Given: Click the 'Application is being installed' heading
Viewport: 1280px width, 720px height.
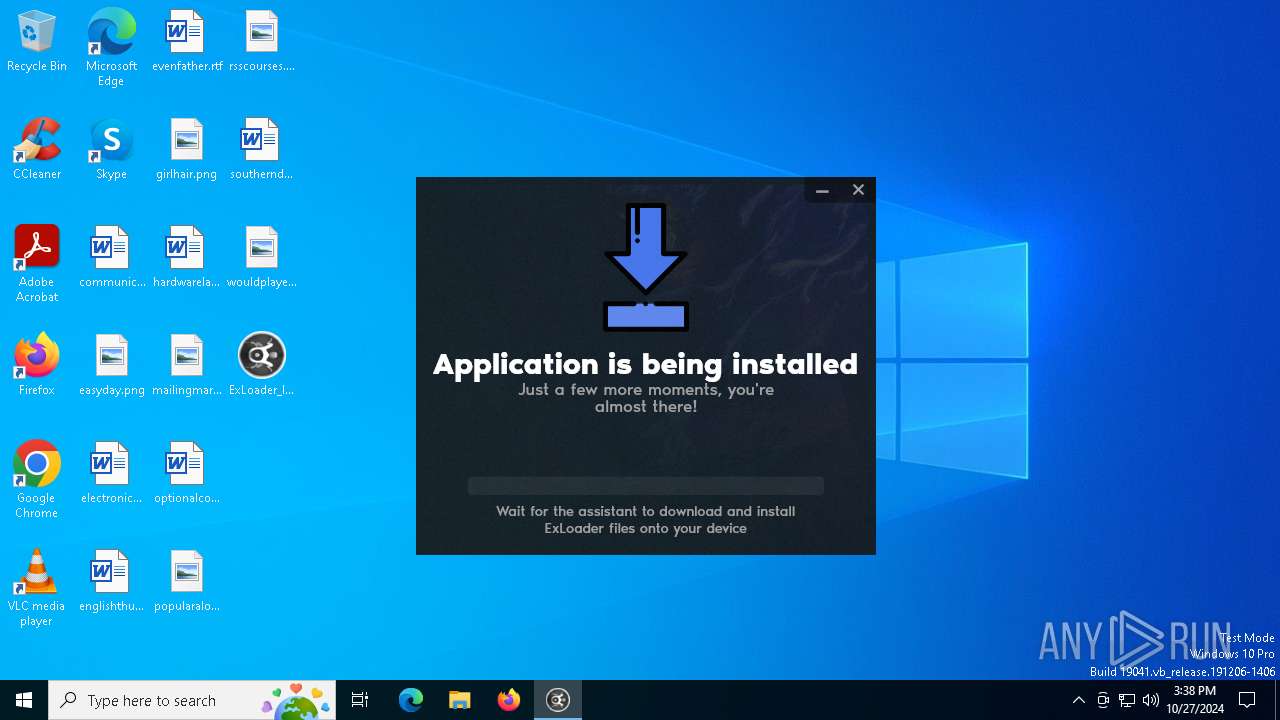Looking at the screenshot, I should [x=645, y=363].
